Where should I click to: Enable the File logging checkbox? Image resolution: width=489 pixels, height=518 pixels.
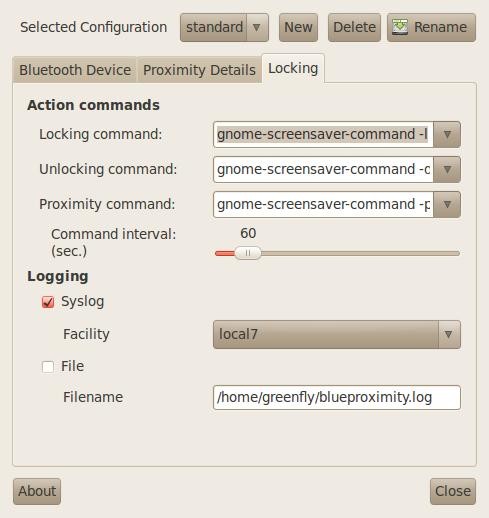point(48,367)
